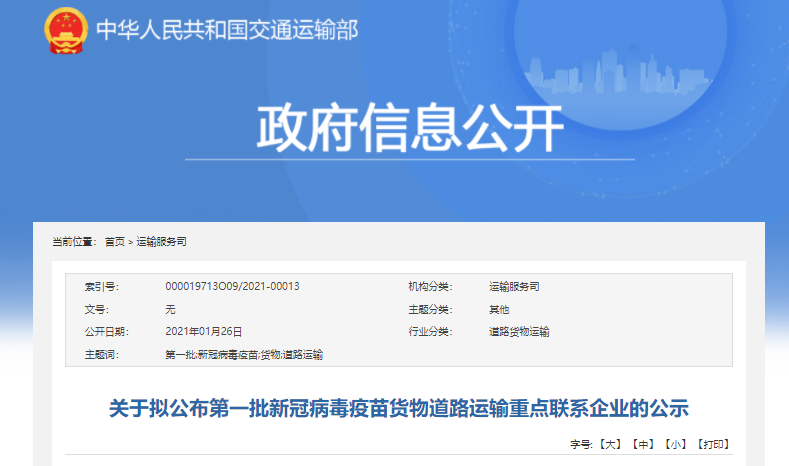Set font size to 大
This screenshot has height=466, width=789.
tap(611, 443)
